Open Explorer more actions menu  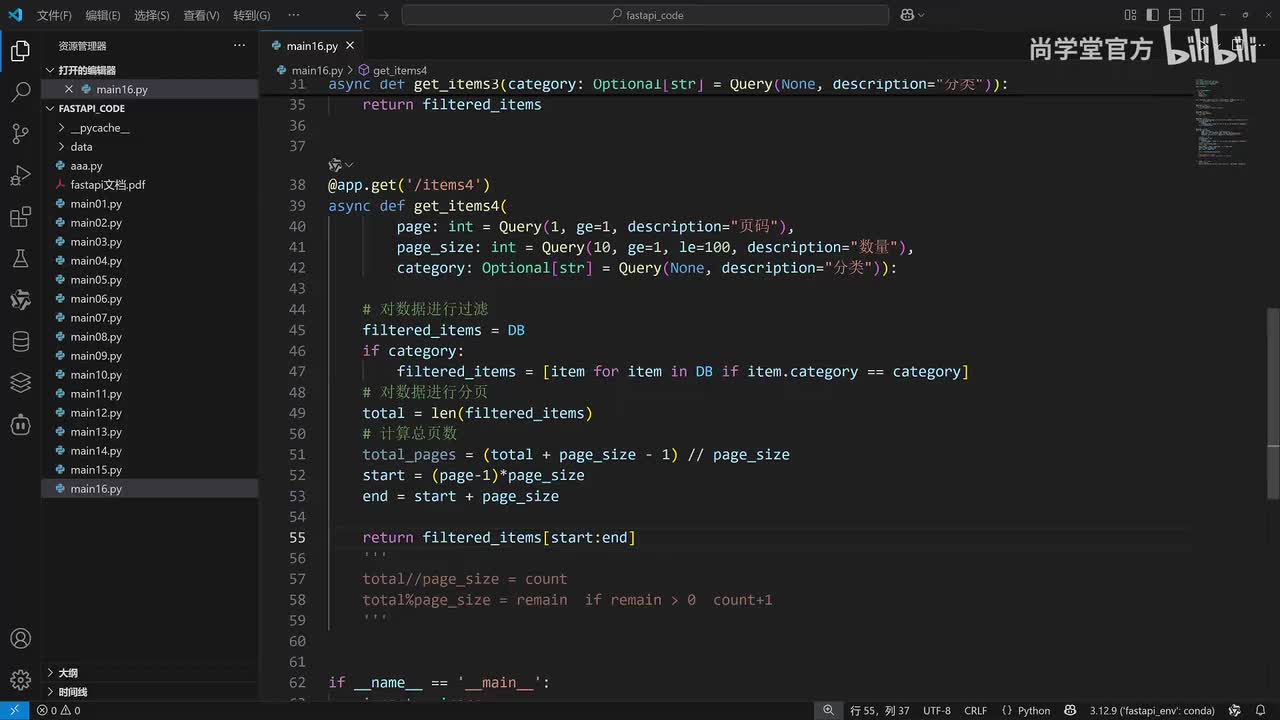tap(239, 45)
